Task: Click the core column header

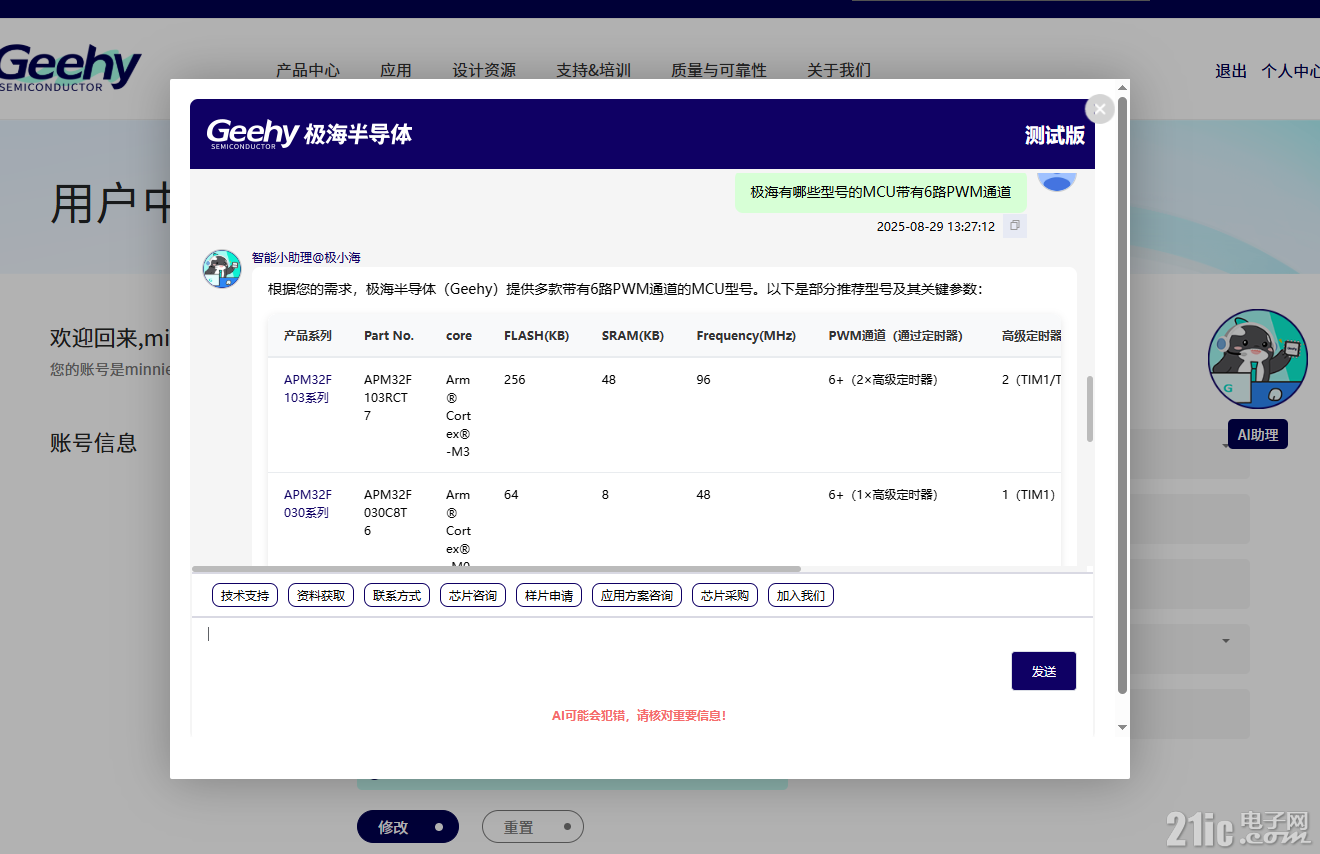Action: click(x=459, y=336)
